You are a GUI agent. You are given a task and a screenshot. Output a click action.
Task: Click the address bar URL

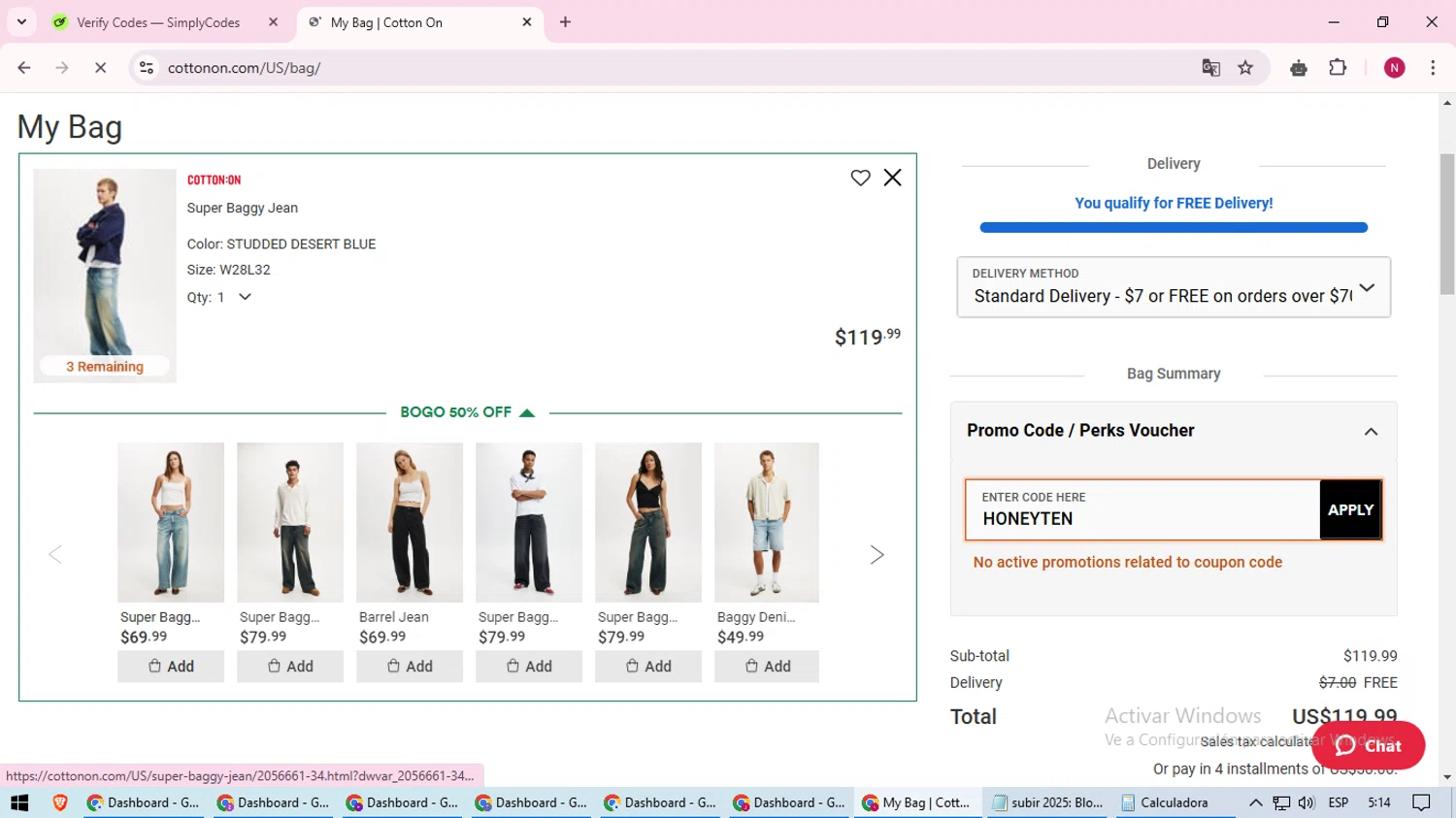[x=244, y=68]
